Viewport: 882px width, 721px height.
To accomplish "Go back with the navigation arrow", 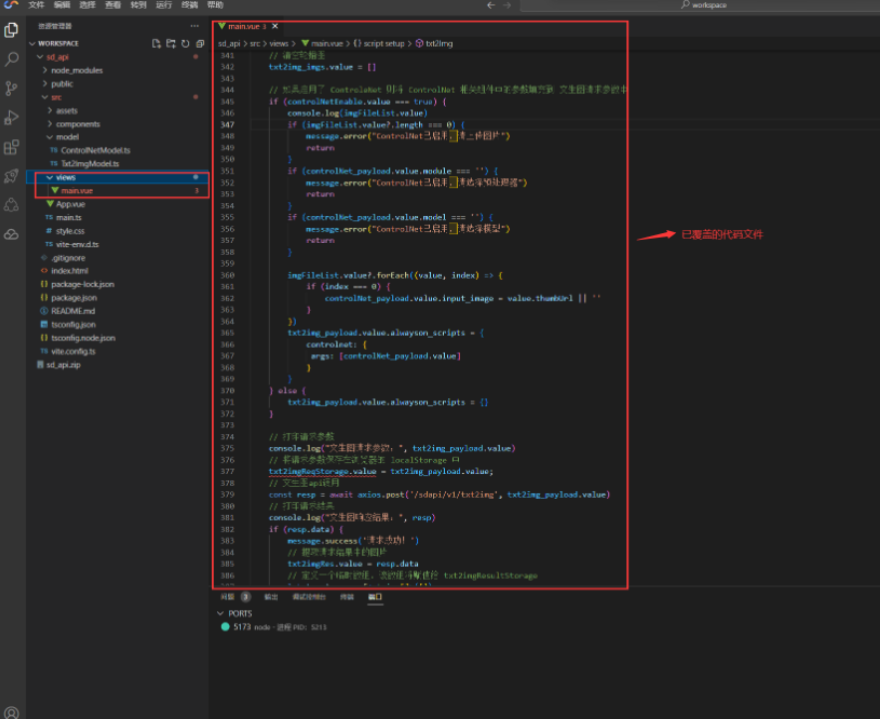I will click(x=491, y=5).
